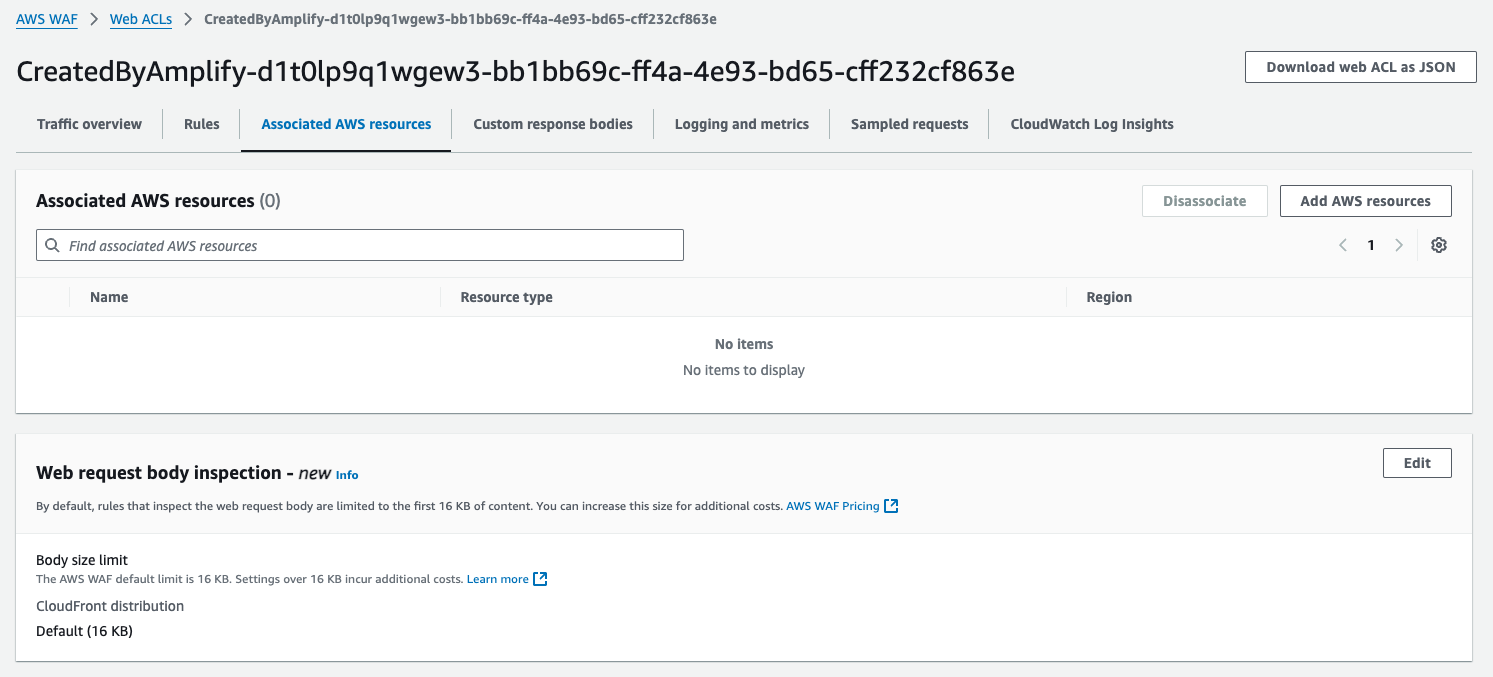
Task: View the Logging and metrics tab
Action: click(741, 124)
